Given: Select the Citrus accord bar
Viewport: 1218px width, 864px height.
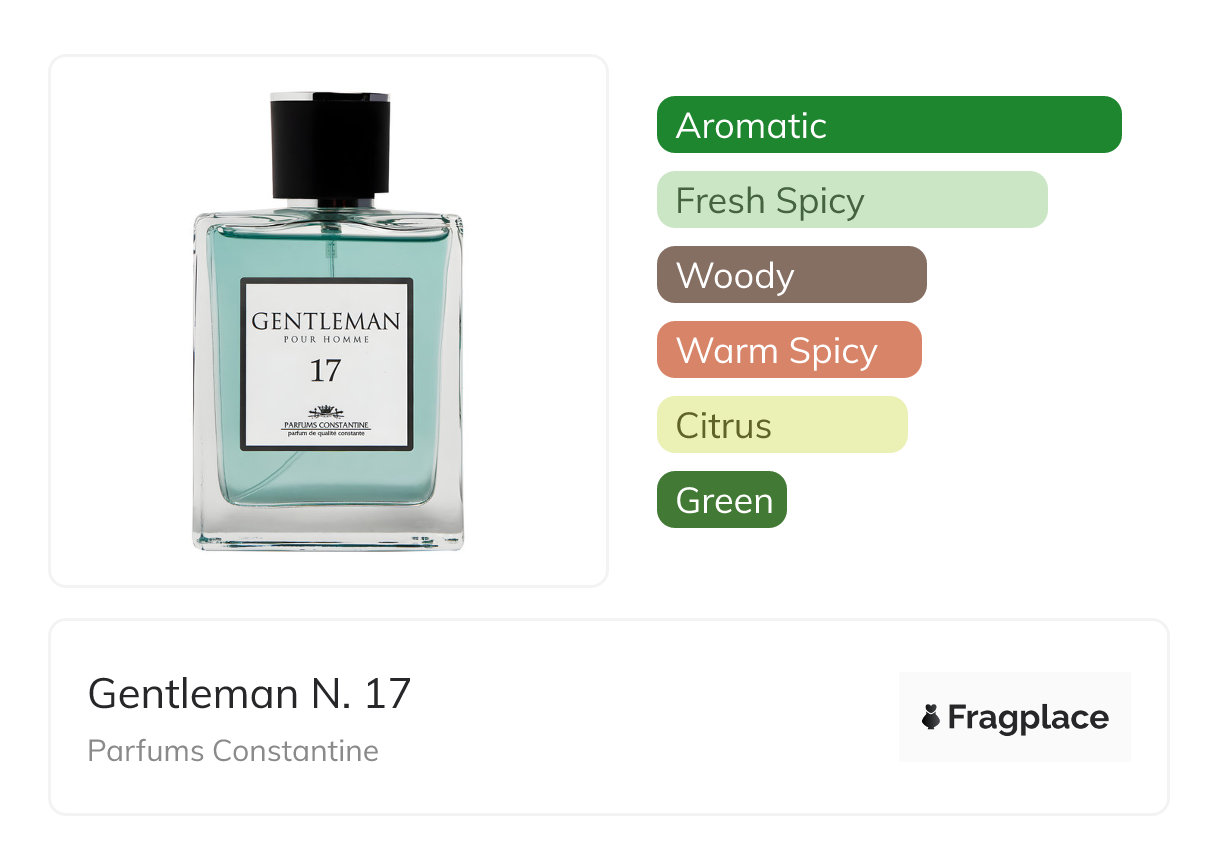Looking at the screenshot, I should [782, 425].
